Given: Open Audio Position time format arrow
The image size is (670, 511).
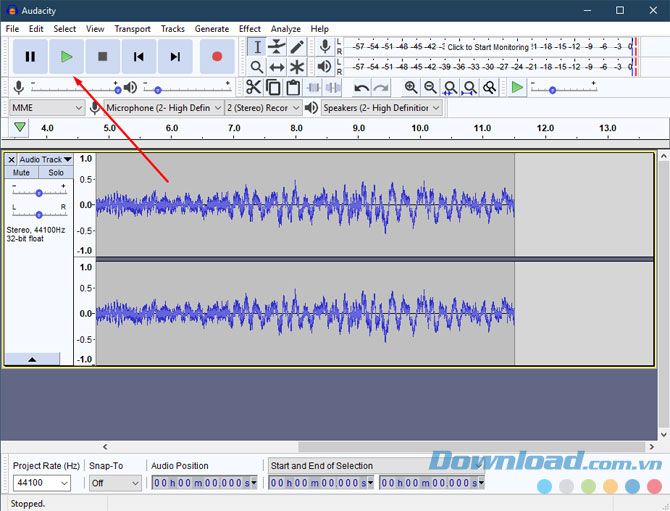Looking at the screenshot, I should click(254, 483).
